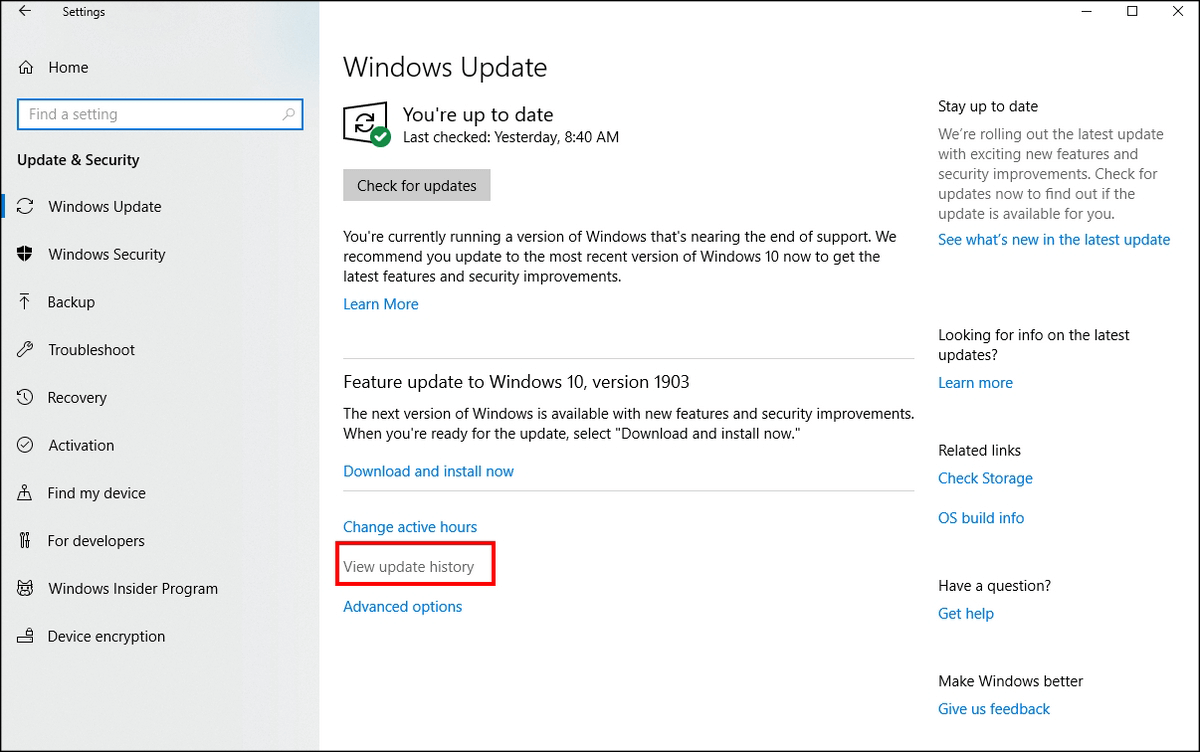
Task: Click Learn more about latest updates
Action: [x=975, y=382]
